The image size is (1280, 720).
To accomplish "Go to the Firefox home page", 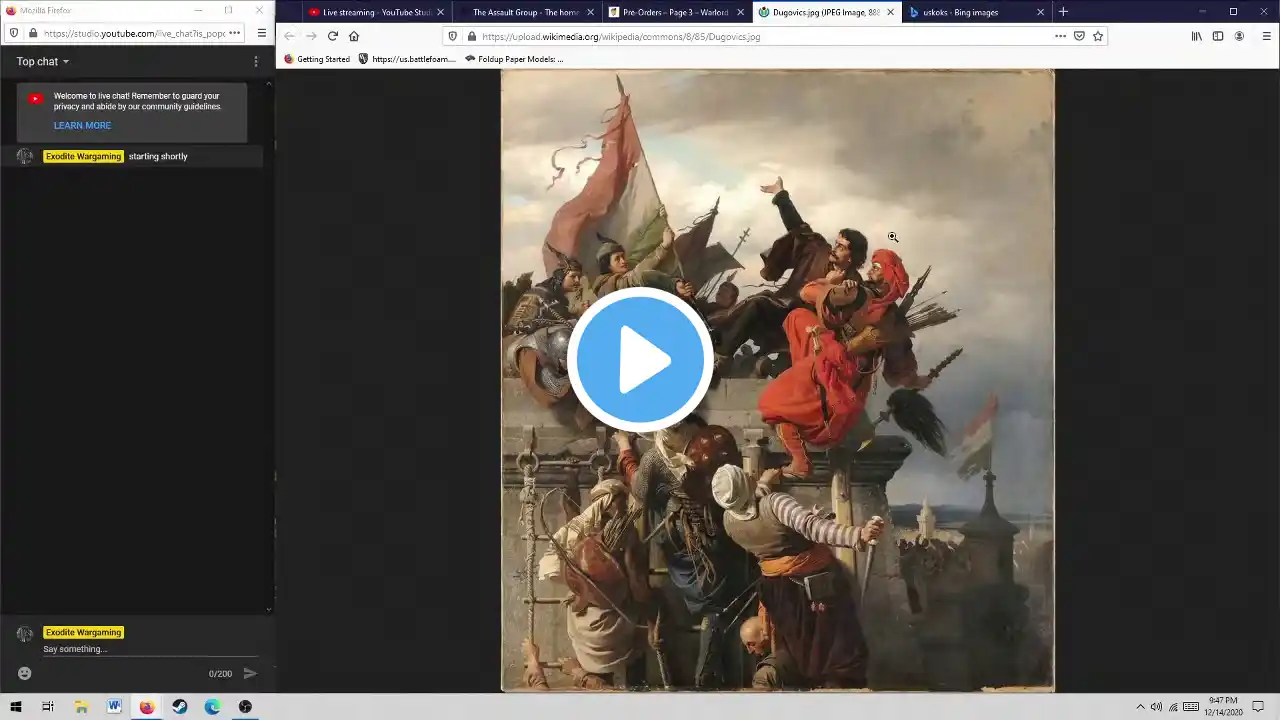I will 354,36.
